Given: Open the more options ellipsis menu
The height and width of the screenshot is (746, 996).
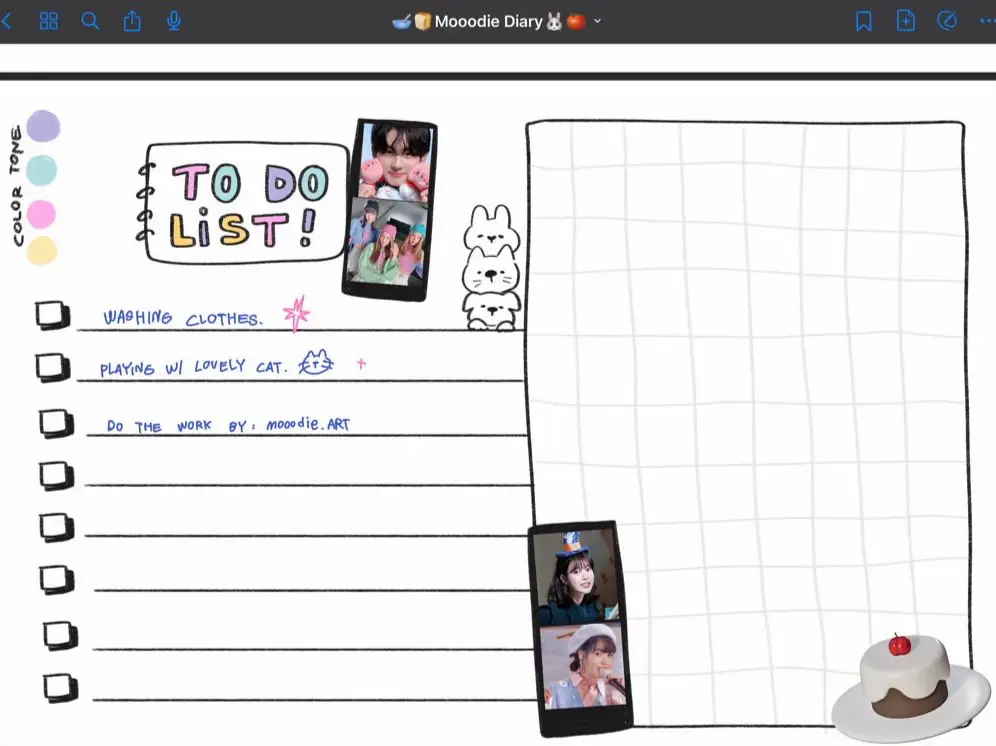Looking at the screenshot, I should click(982, 20).
